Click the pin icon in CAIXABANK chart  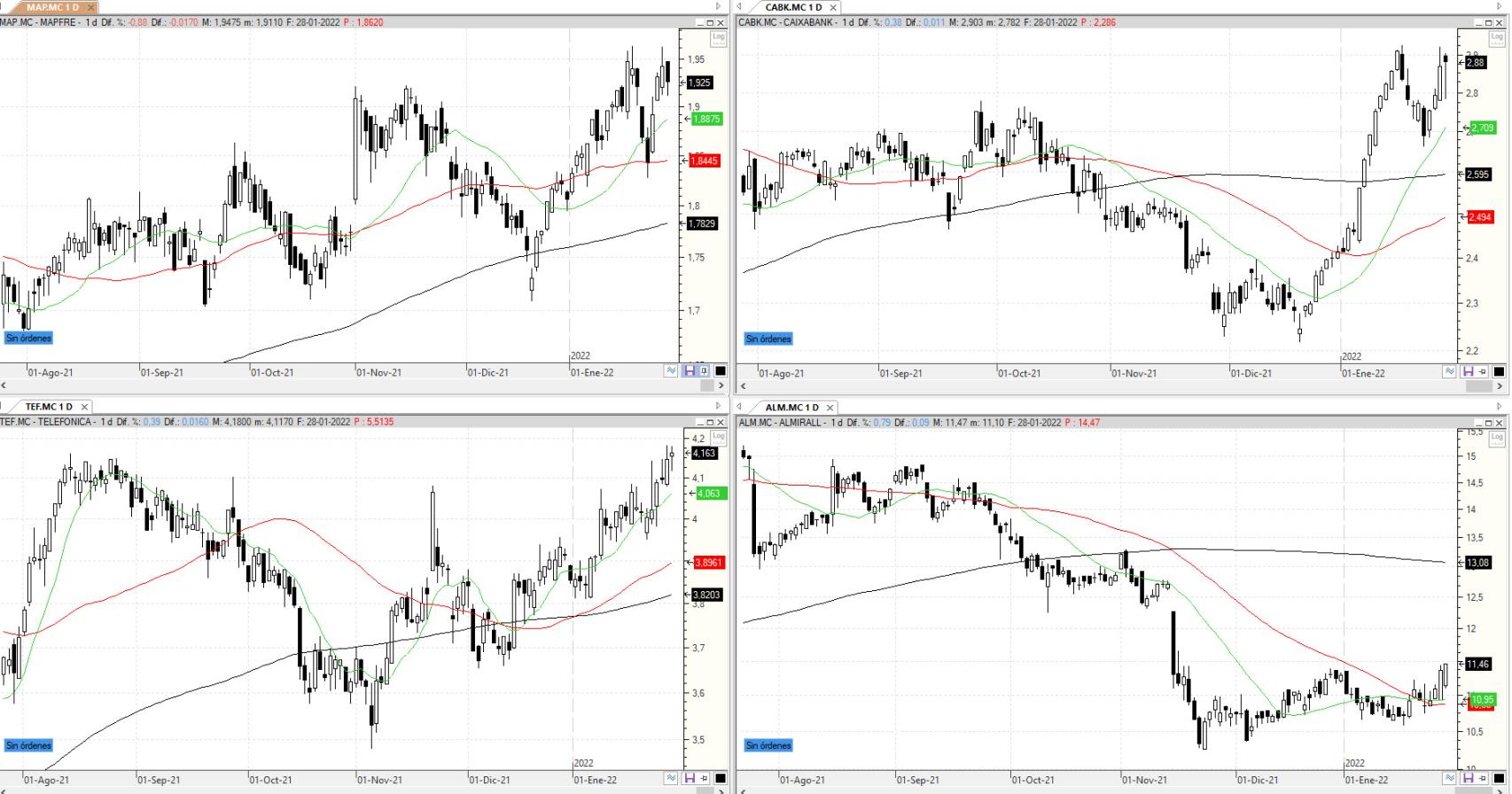point(1483,372)
